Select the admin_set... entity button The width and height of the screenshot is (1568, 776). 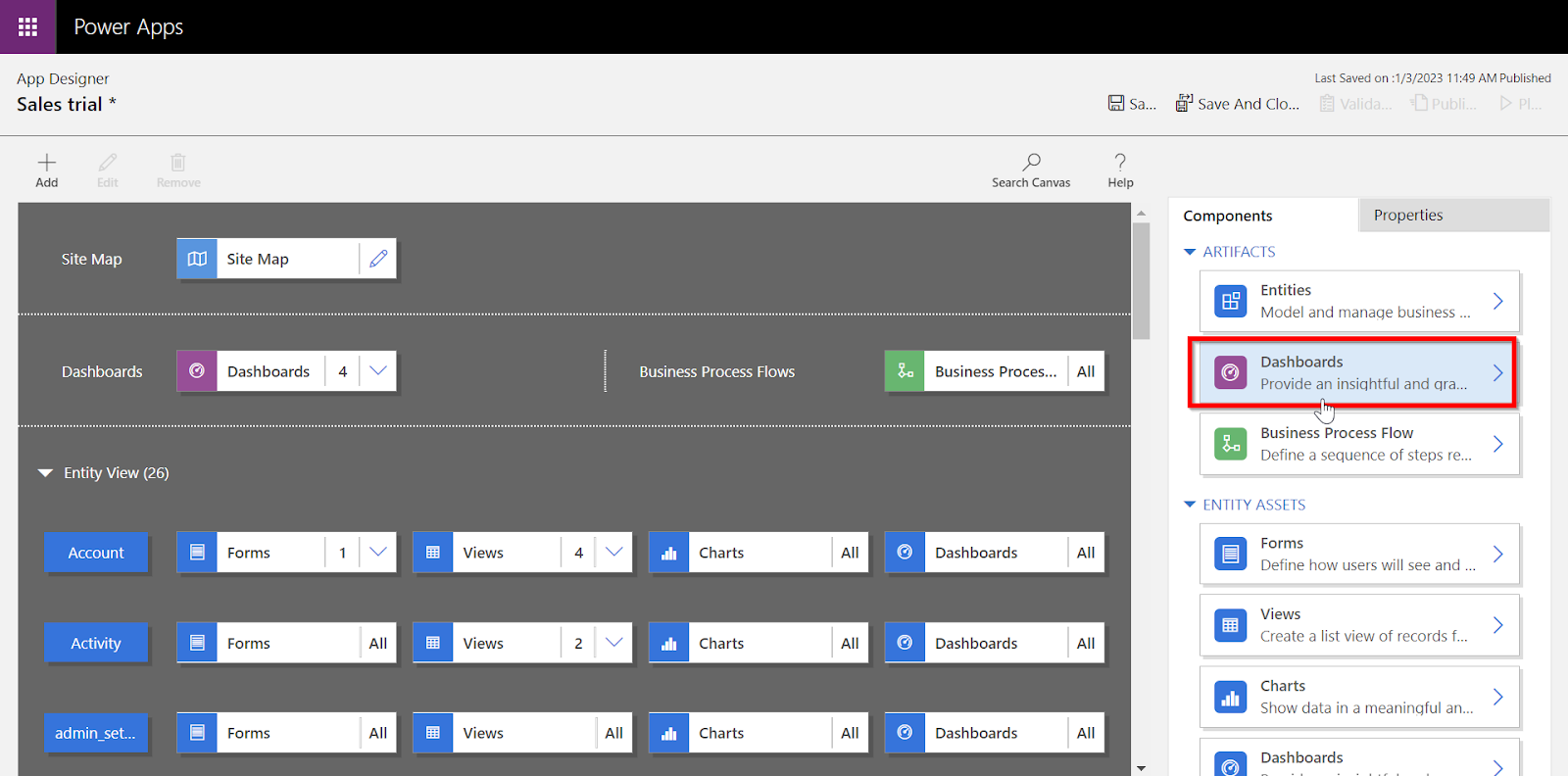coord(96,733)
